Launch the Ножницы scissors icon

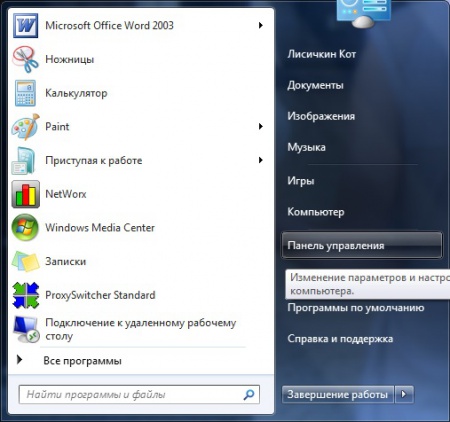click(x=26, y=59)
